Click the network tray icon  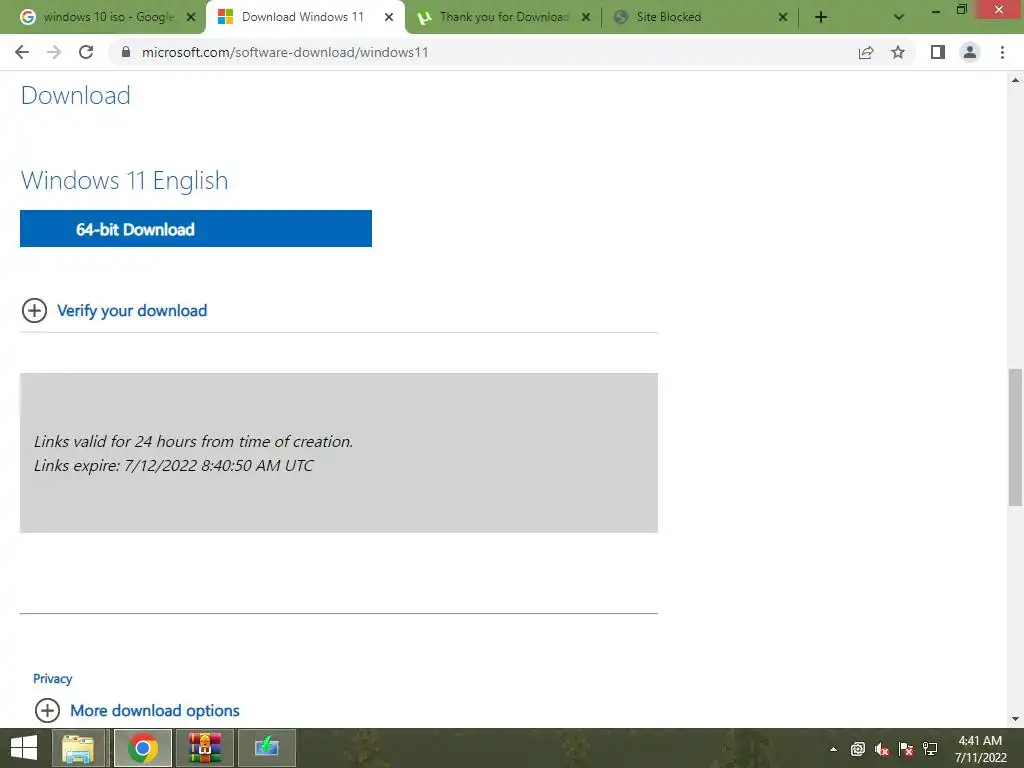click(930, 749)
